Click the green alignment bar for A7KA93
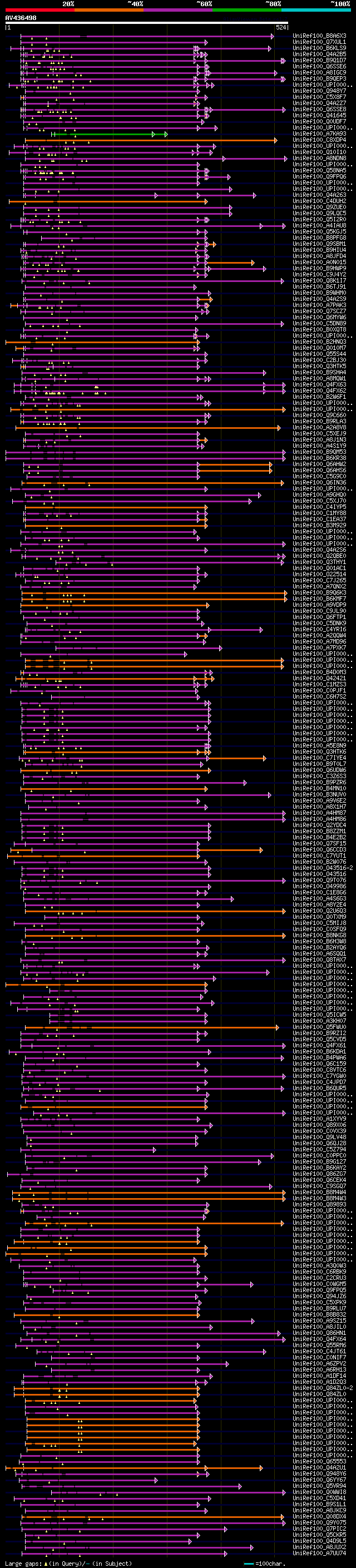The height and width of the screenshot is (1568, 356). pos(110,134)
